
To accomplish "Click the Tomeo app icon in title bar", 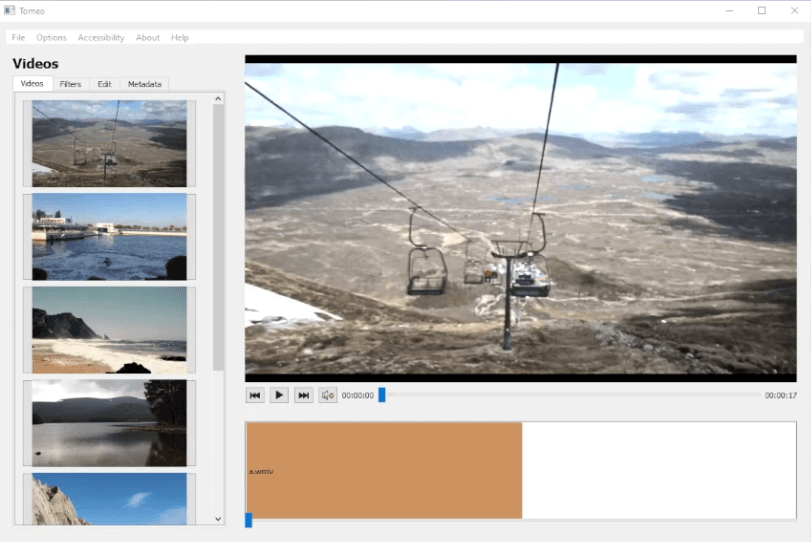I will (x=9, y=10).
